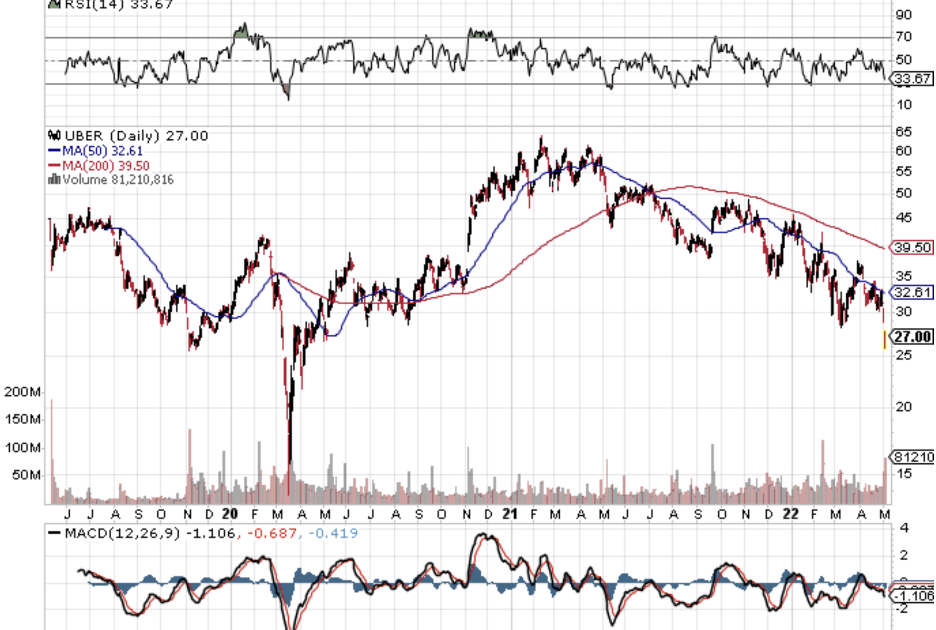Click the 50M volume axis label

26,475
